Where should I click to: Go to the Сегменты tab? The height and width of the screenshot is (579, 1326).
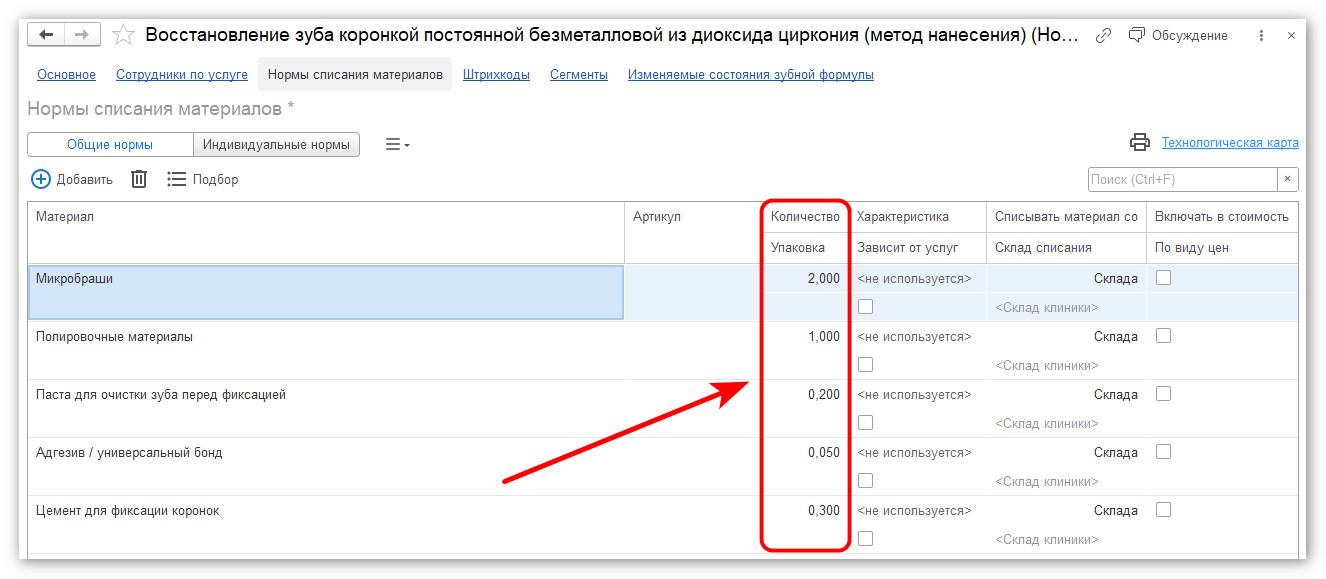[579, 74]
